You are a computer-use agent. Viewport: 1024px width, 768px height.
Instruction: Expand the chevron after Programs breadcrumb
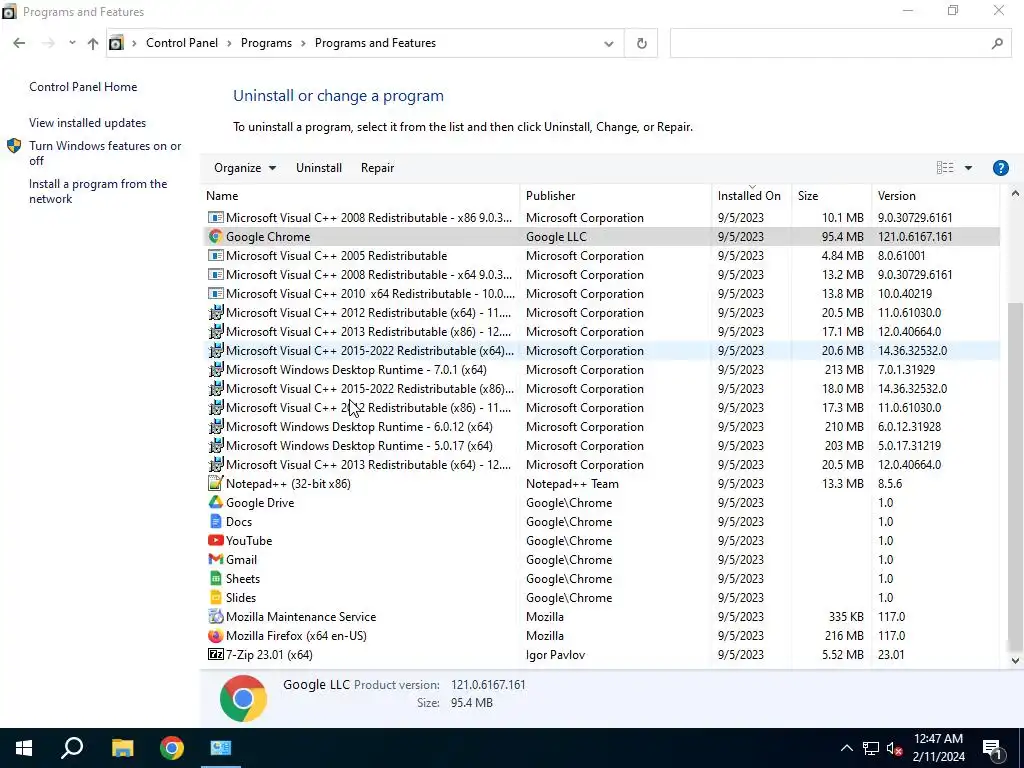point(304,43)
